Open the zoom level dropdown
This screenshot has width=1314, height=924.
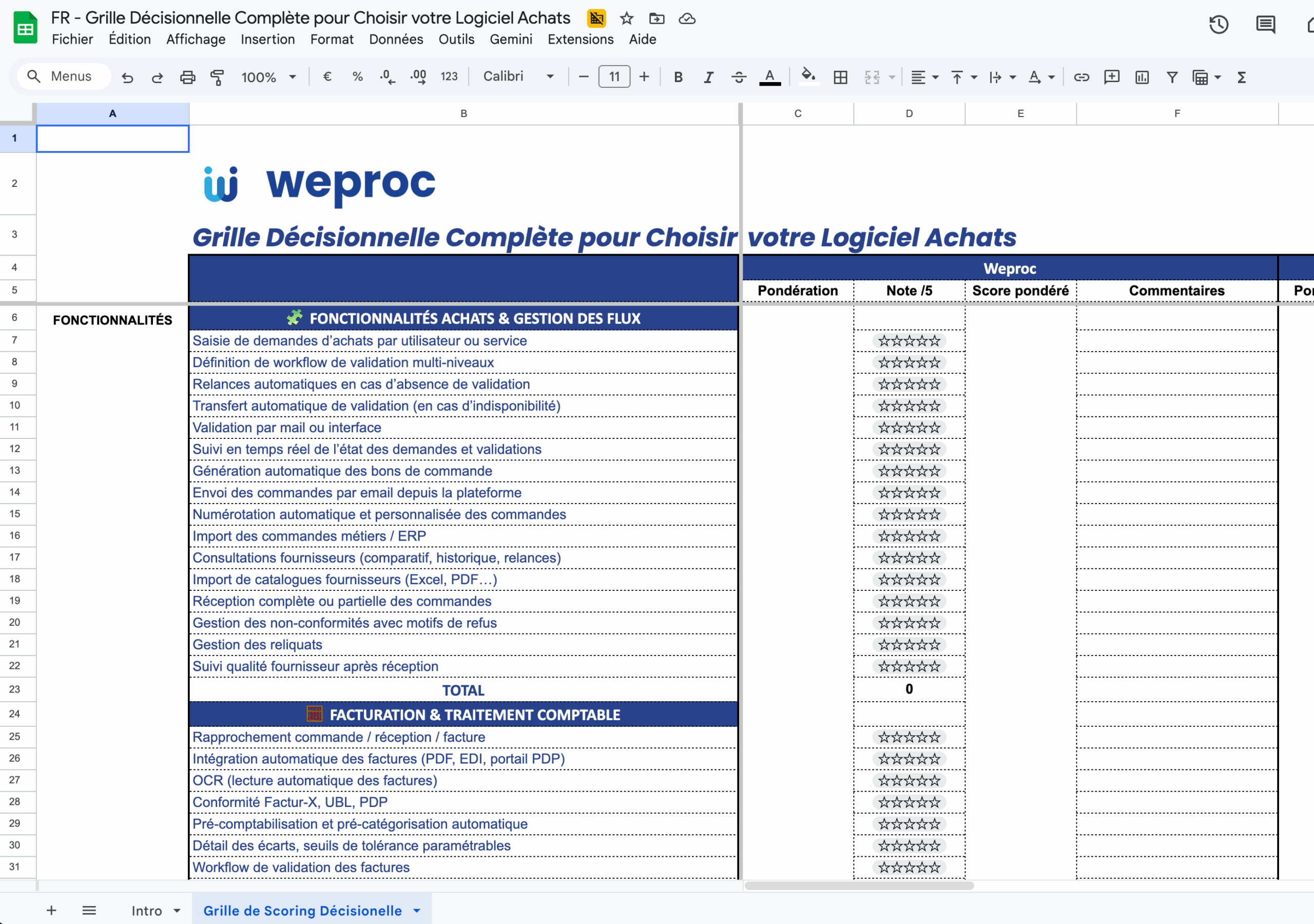tap(268, 76)
